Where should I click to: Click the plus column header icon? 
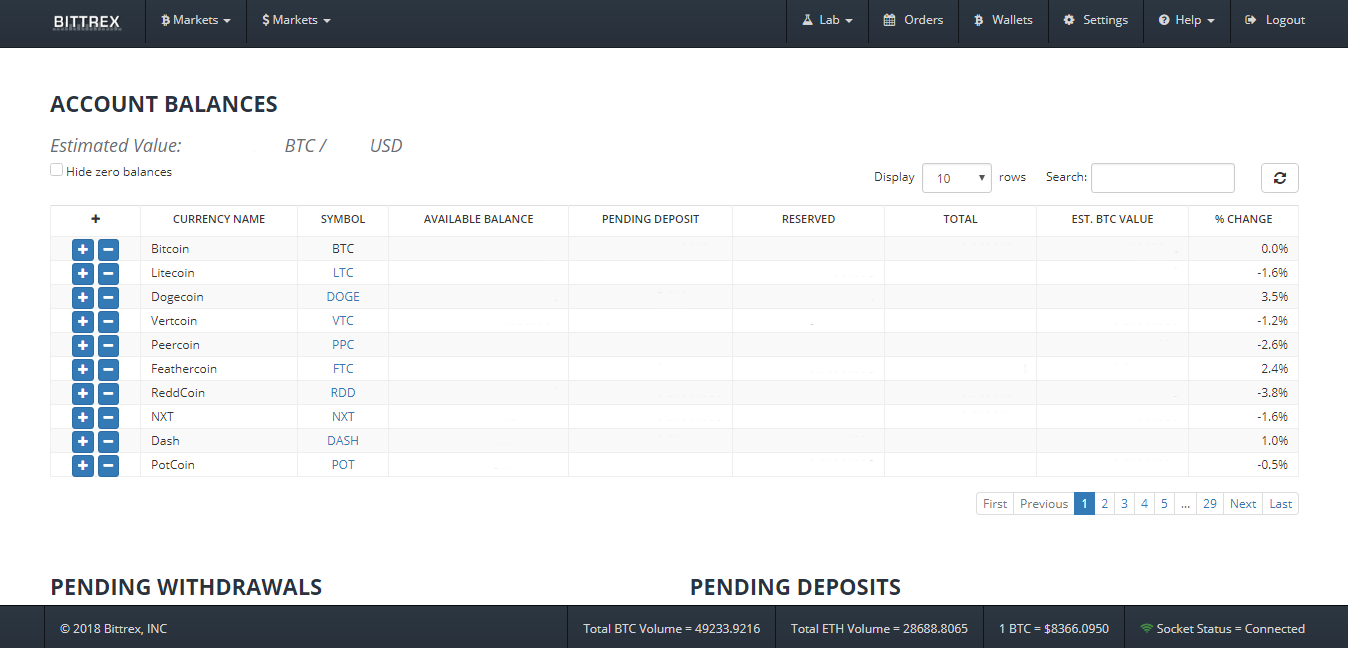coord(96,219)
